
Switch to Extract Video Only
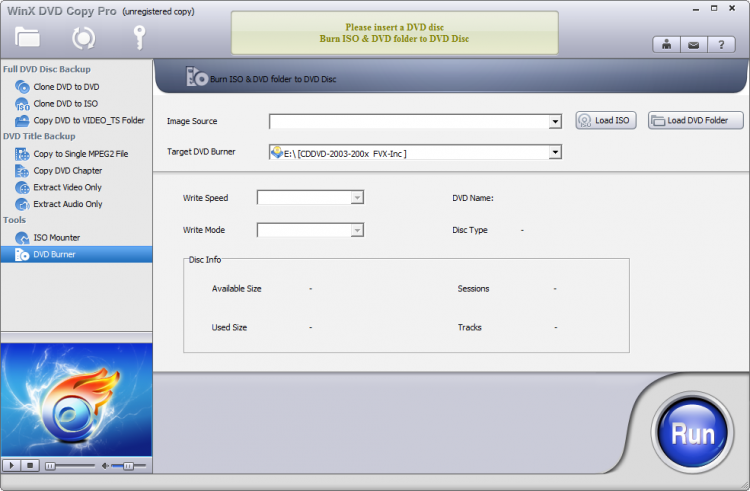[x=67, y=187]
